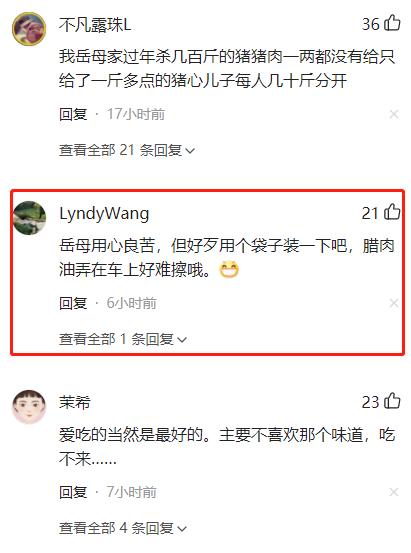The height and width of the screenshot is (553, 411).
Task: Like the comment by 不凡露珠L
Action: (x=392, y=24)
